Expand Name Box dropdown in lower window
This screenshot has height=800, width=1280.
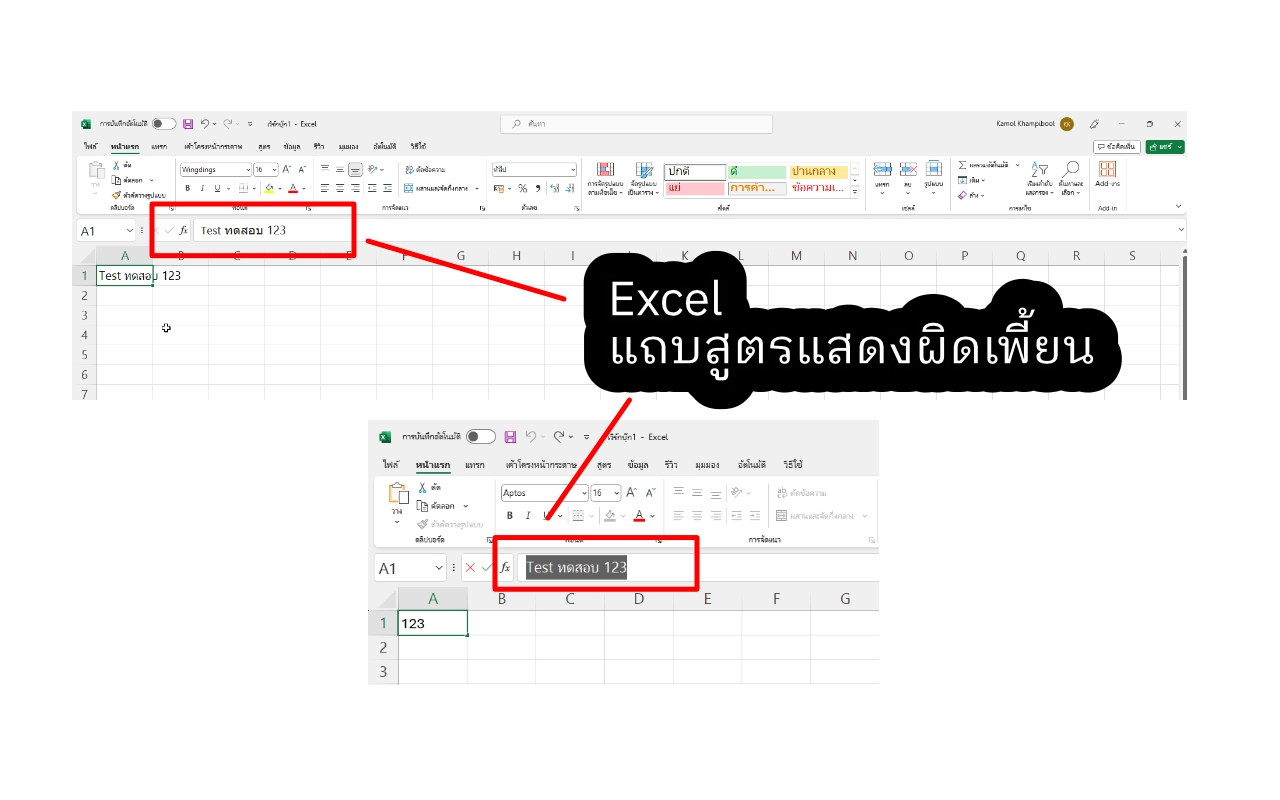[x=439, y=568]
